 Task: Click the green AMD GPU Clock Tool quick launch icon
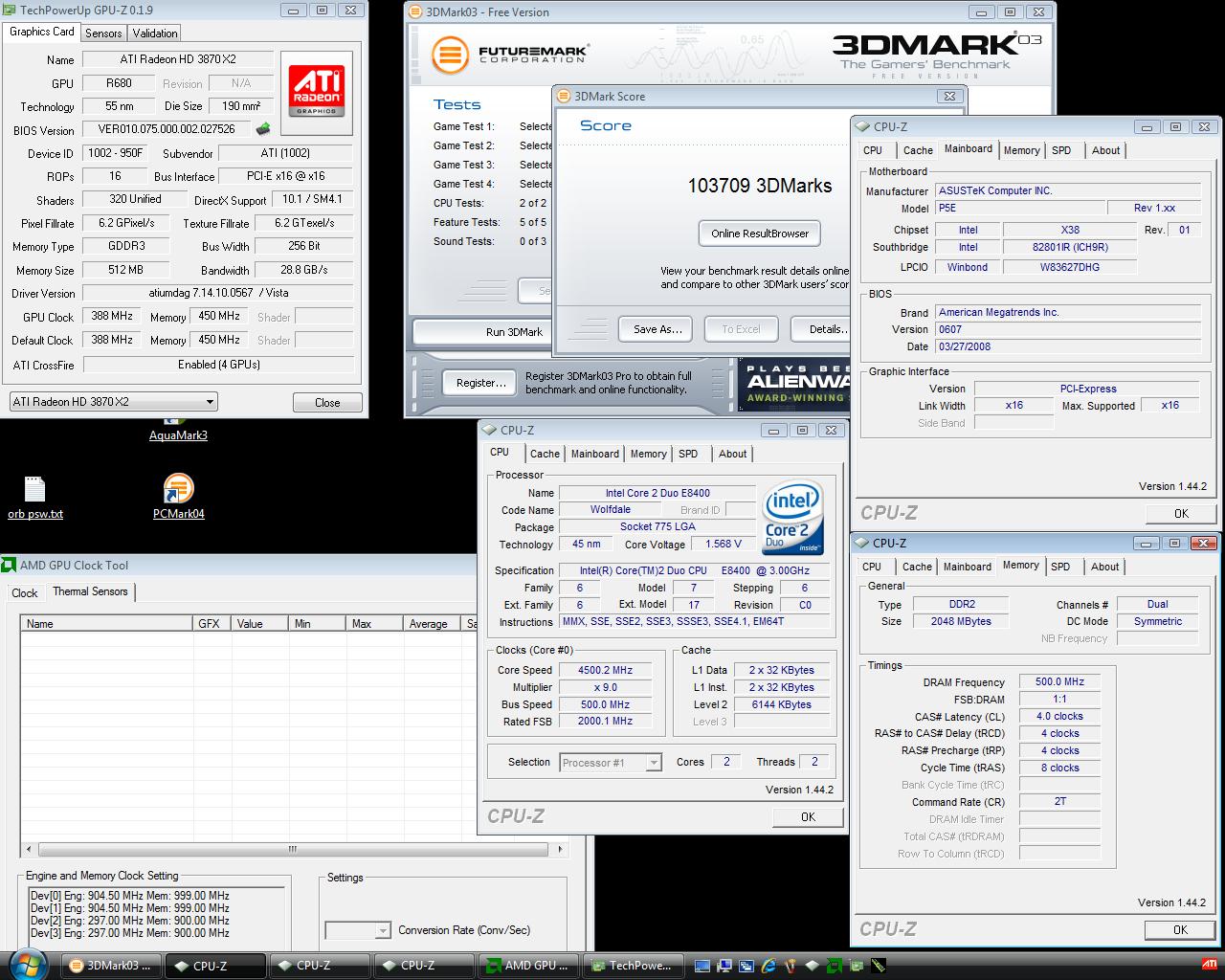835,966
